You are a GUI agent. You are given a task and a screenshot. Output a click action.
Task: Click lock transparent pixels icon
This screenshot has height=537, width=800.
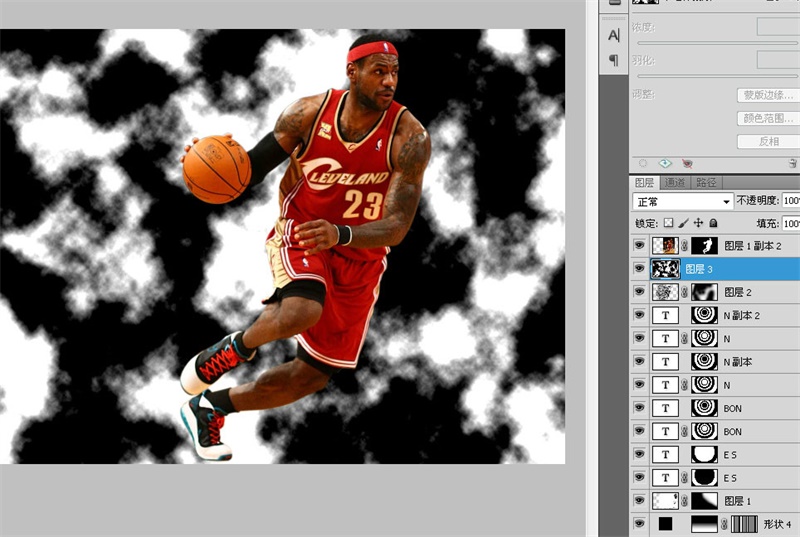tap(669, 223)
